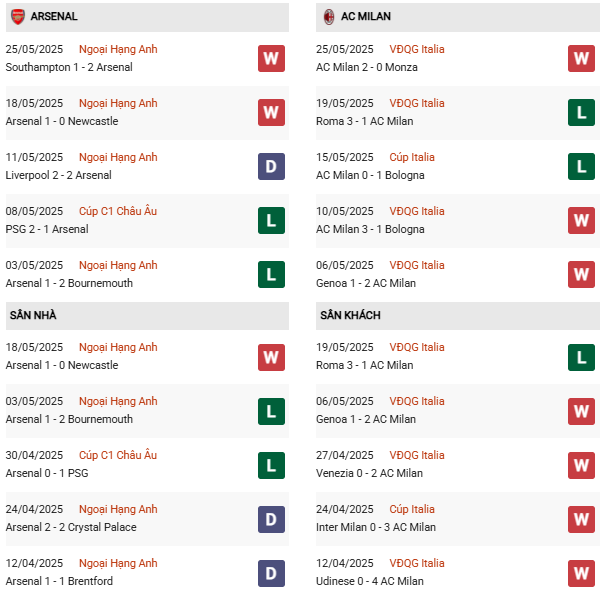
Task: Select the SÂN NHÀ section header
Action: click(33, 315)
